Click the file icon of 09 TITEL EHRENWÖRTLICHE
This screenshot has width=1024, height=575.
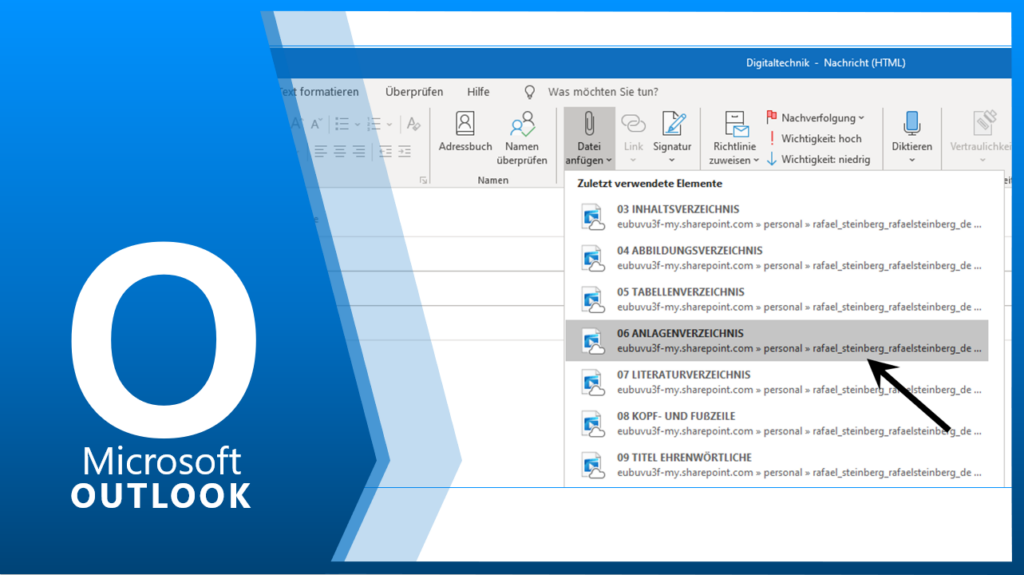coord(593,465)
